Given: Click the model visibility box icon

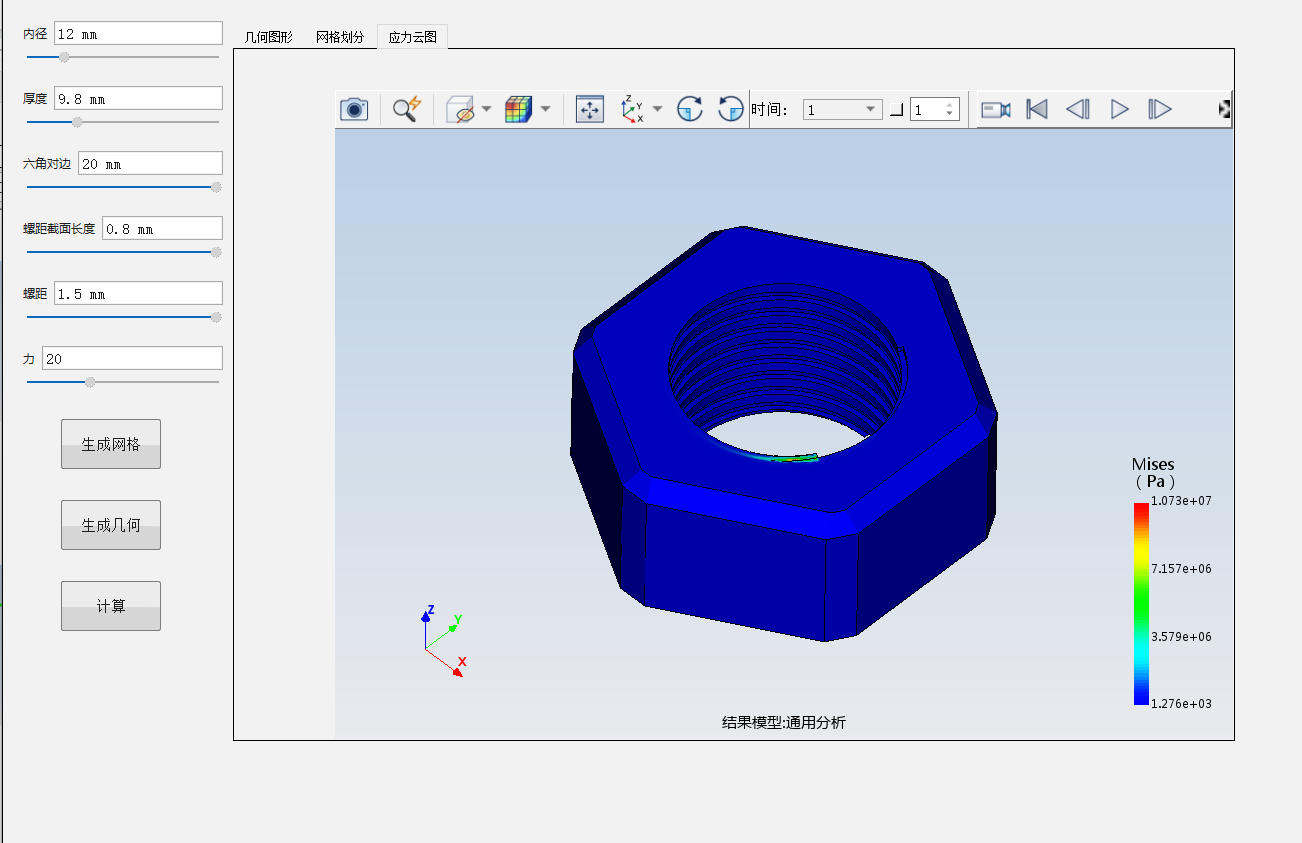Looking at the screenshot, I should (x=460, y=109).
